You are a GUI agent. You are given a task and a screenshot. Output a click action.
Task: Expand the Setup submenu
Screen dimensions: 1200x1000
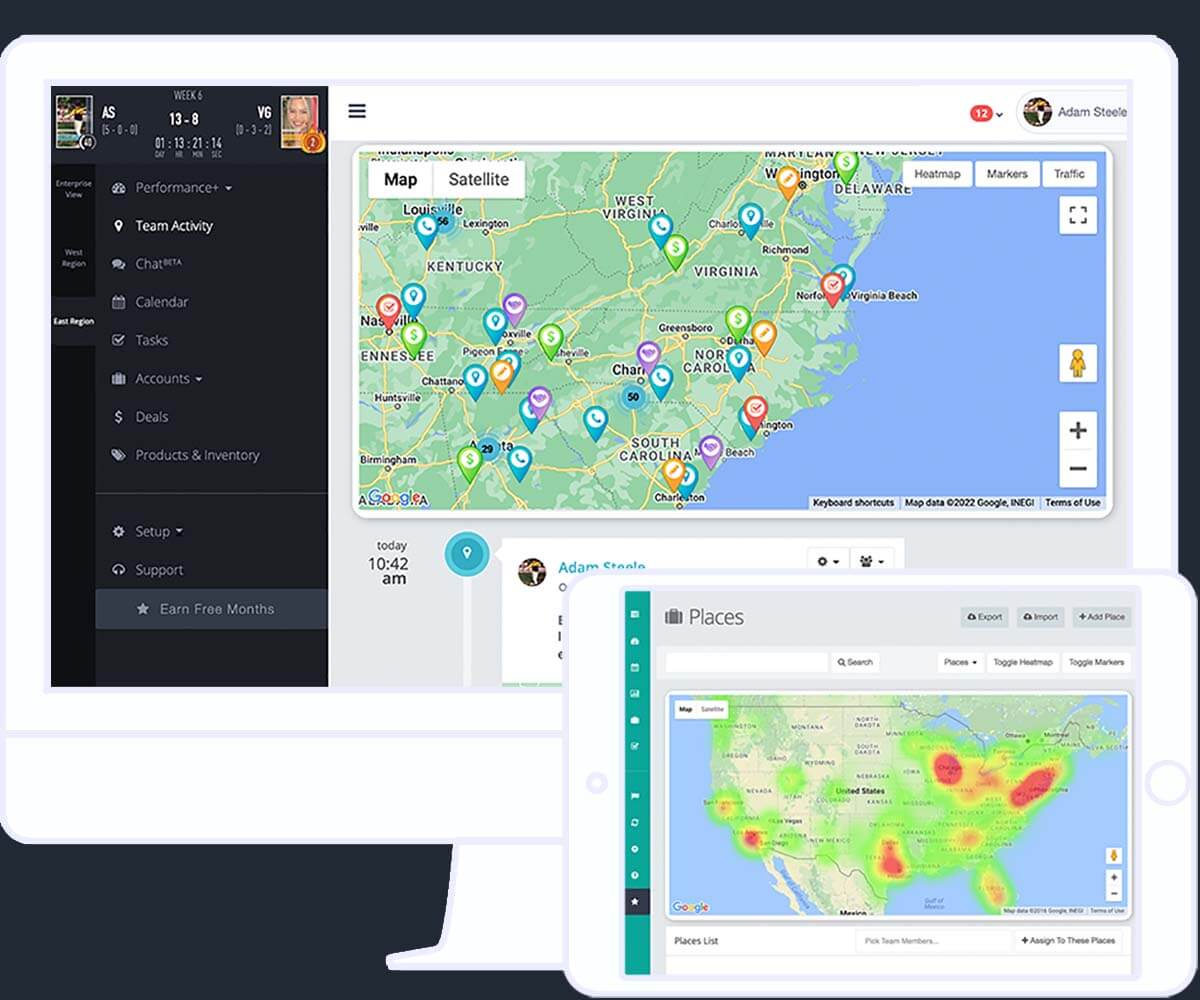(x=147, y=532)
